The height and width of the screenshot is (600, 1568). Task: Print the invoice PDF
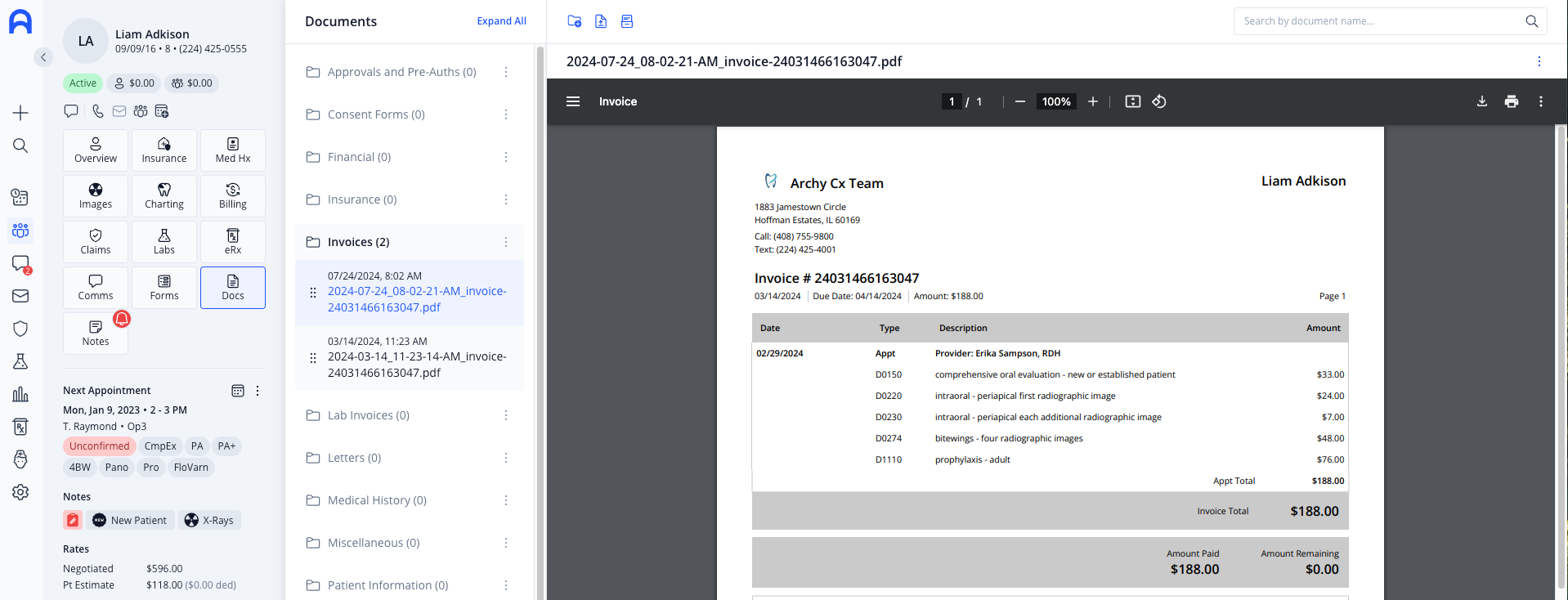(x=1512, y=101)
